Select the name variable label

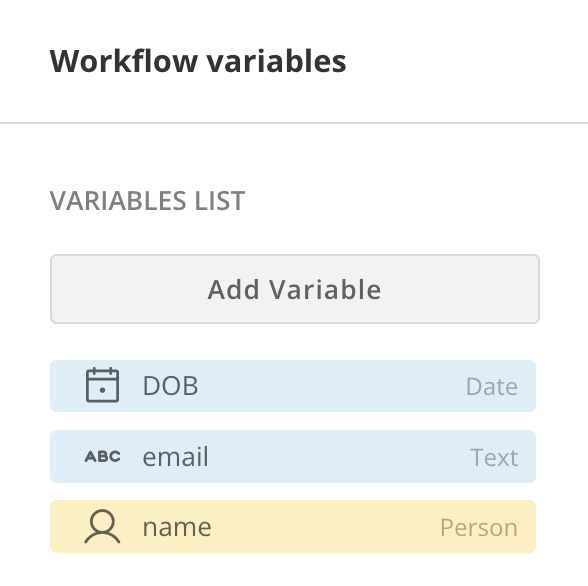point(177,528)
